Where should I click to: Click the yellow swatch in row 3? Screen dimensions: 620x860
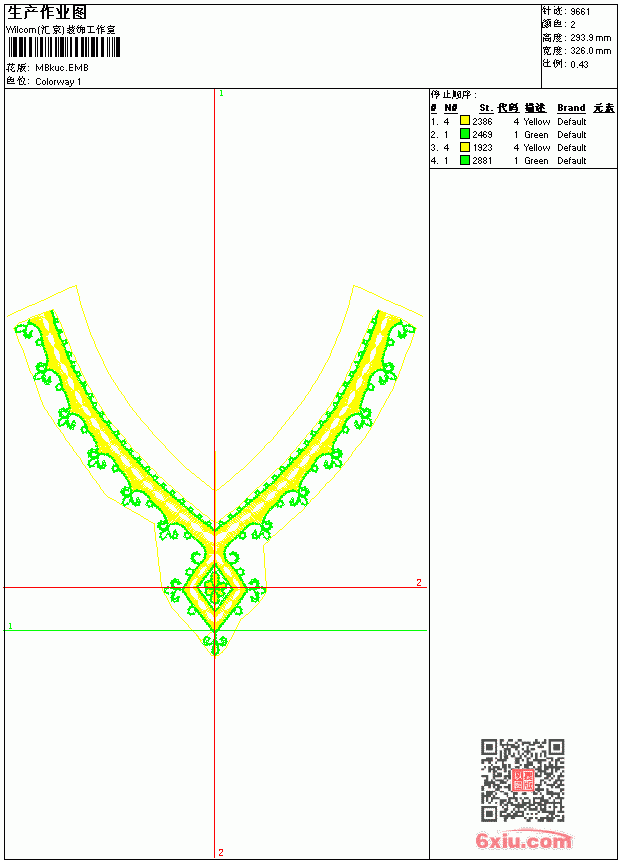465,147
